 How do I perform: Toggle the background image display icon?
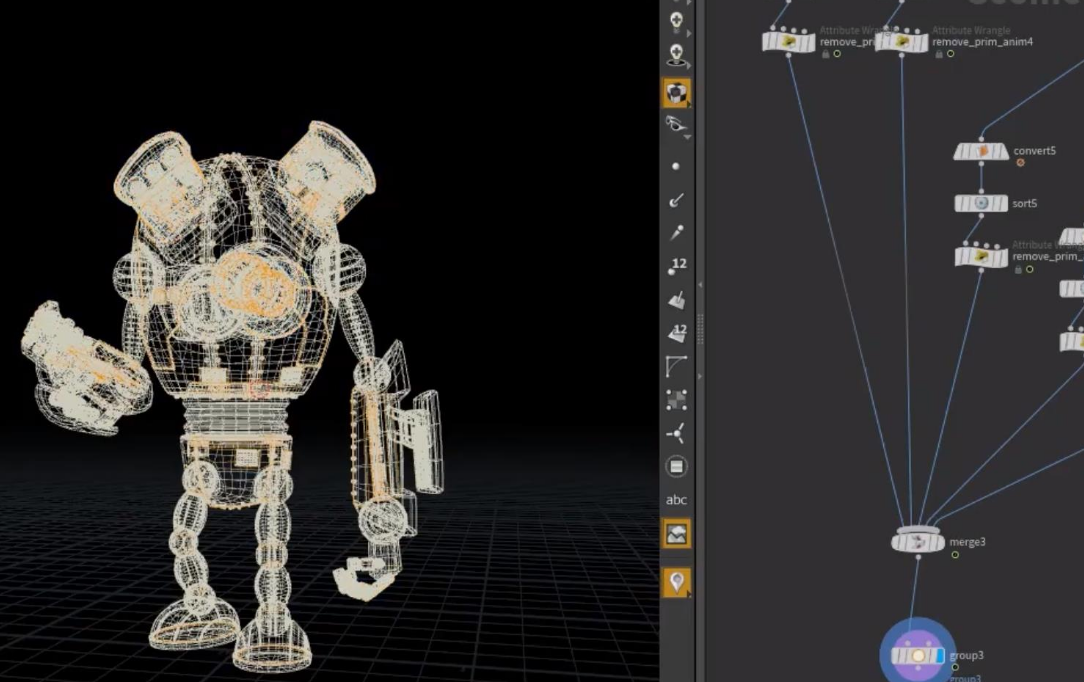[677, 533]
